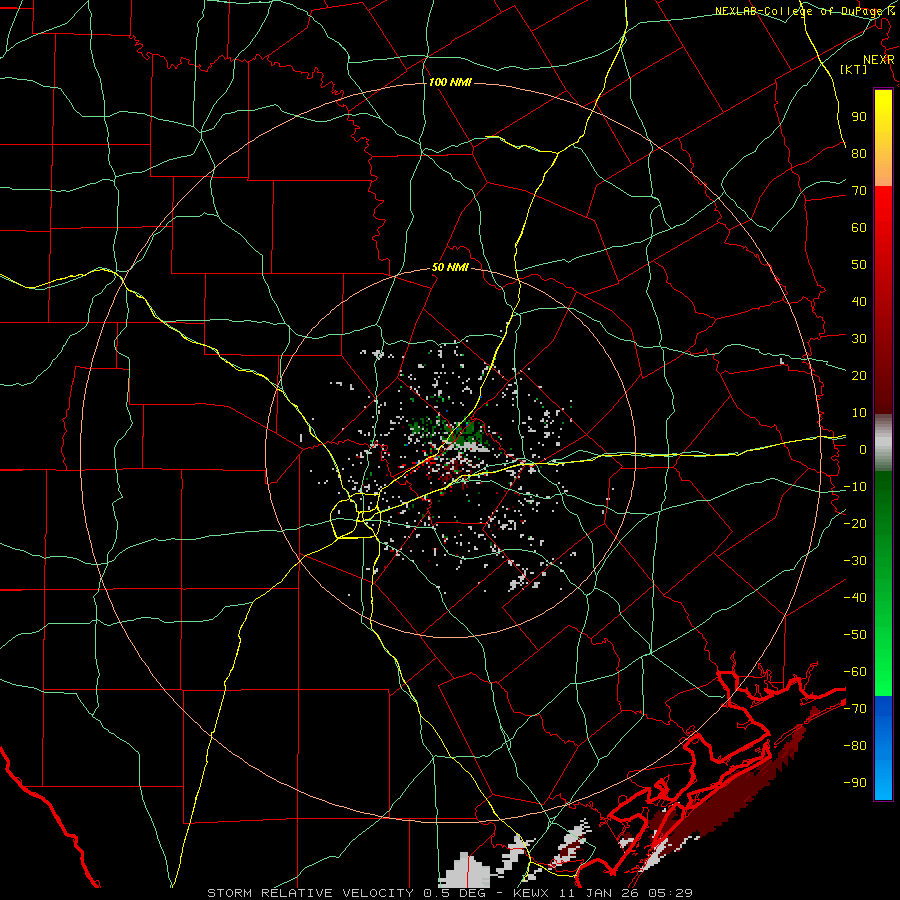Click the 20 value on velocity scale
Image resolution: width=900 pixels, height=900 pixels.
click(859, 375)
